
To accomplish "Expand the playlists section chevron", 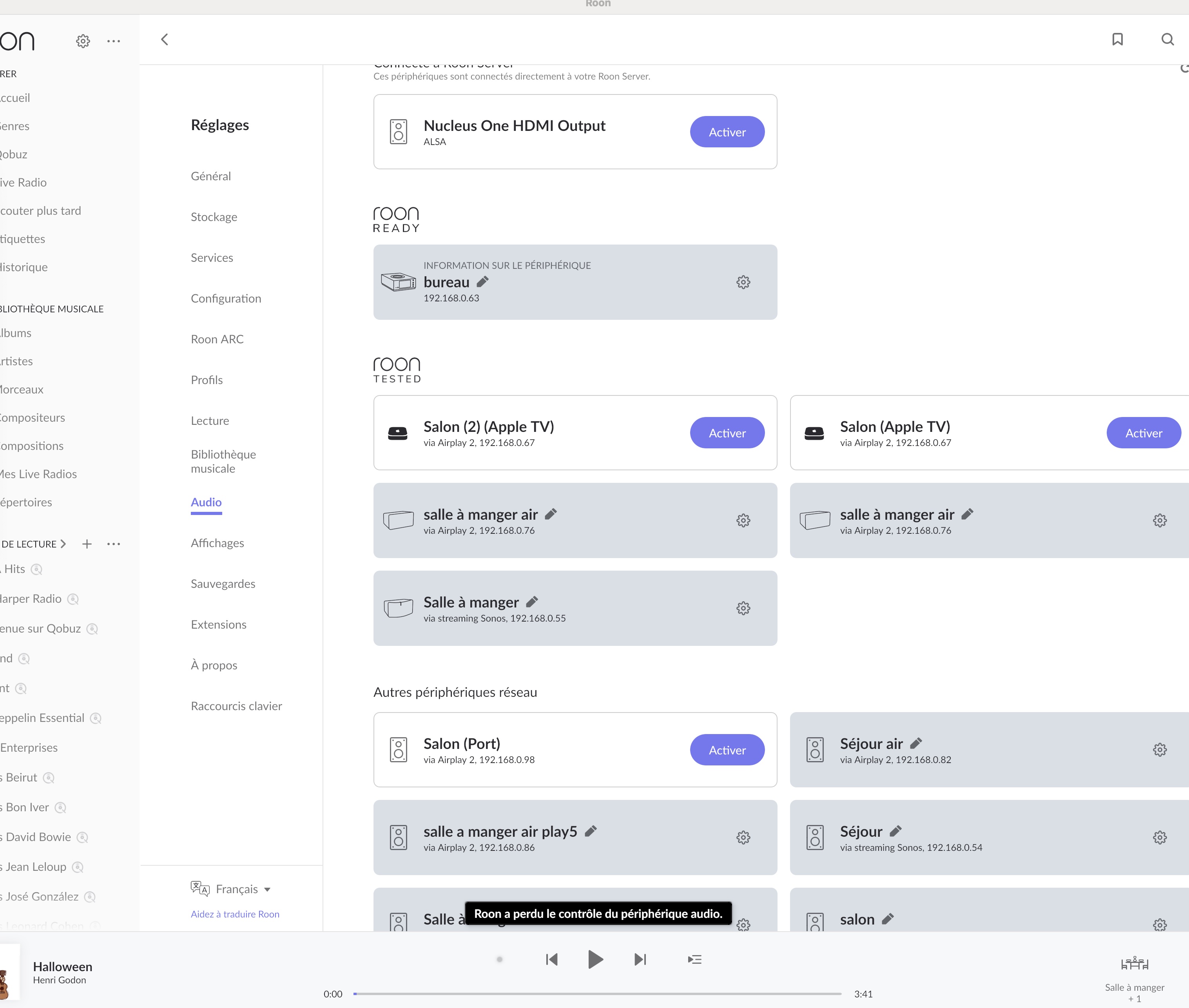I will [x=63, y=544].
